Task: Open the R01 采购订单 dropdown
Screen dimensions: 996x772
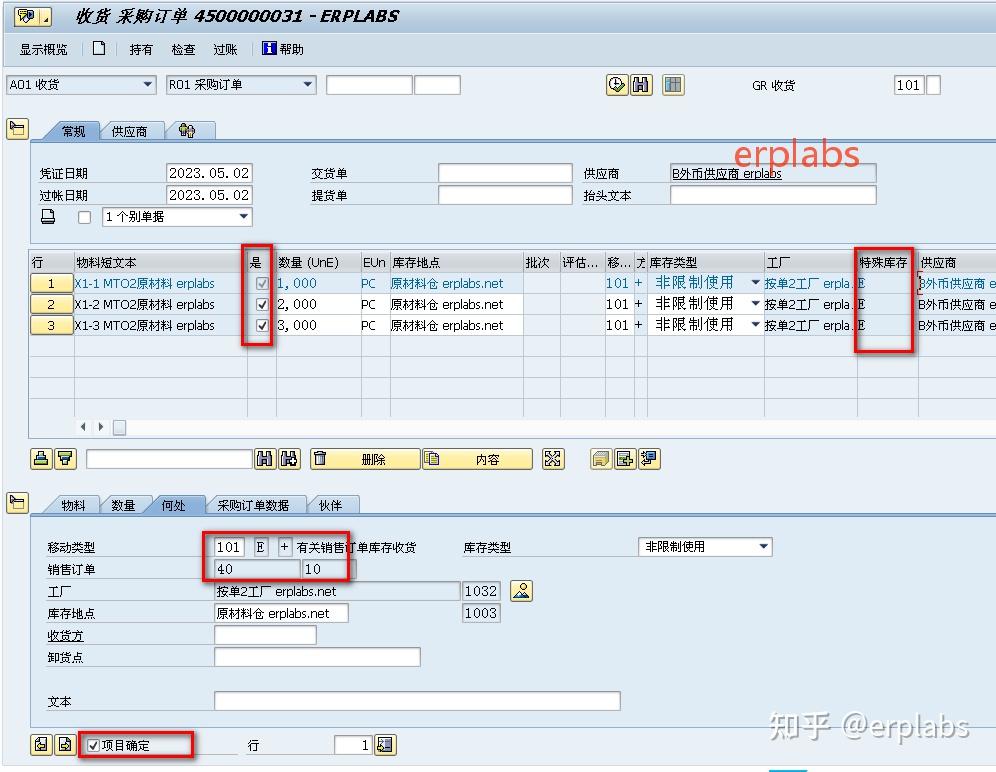Action: (x=305, y=84)
